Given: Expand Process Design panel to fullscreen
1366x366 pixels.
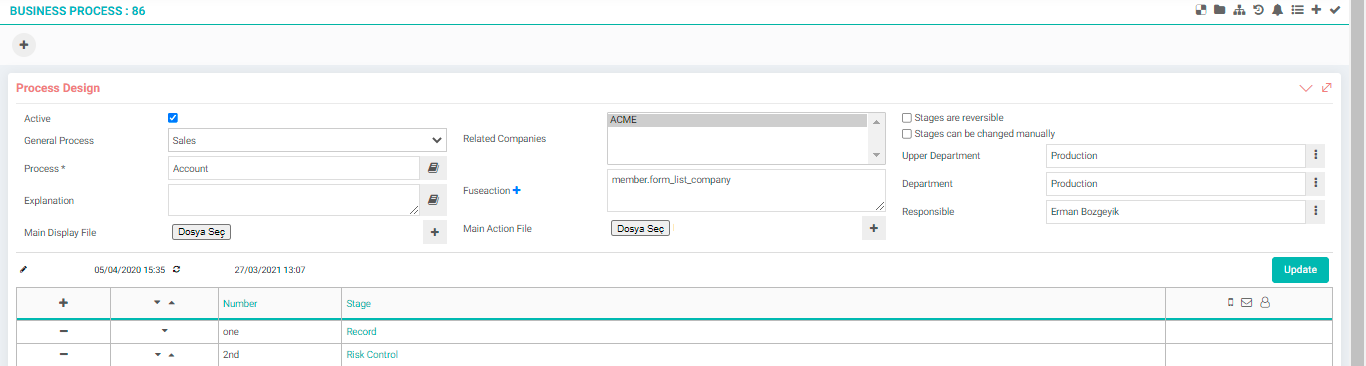Looking at the screenshot, I should [x=1327, y=88].
